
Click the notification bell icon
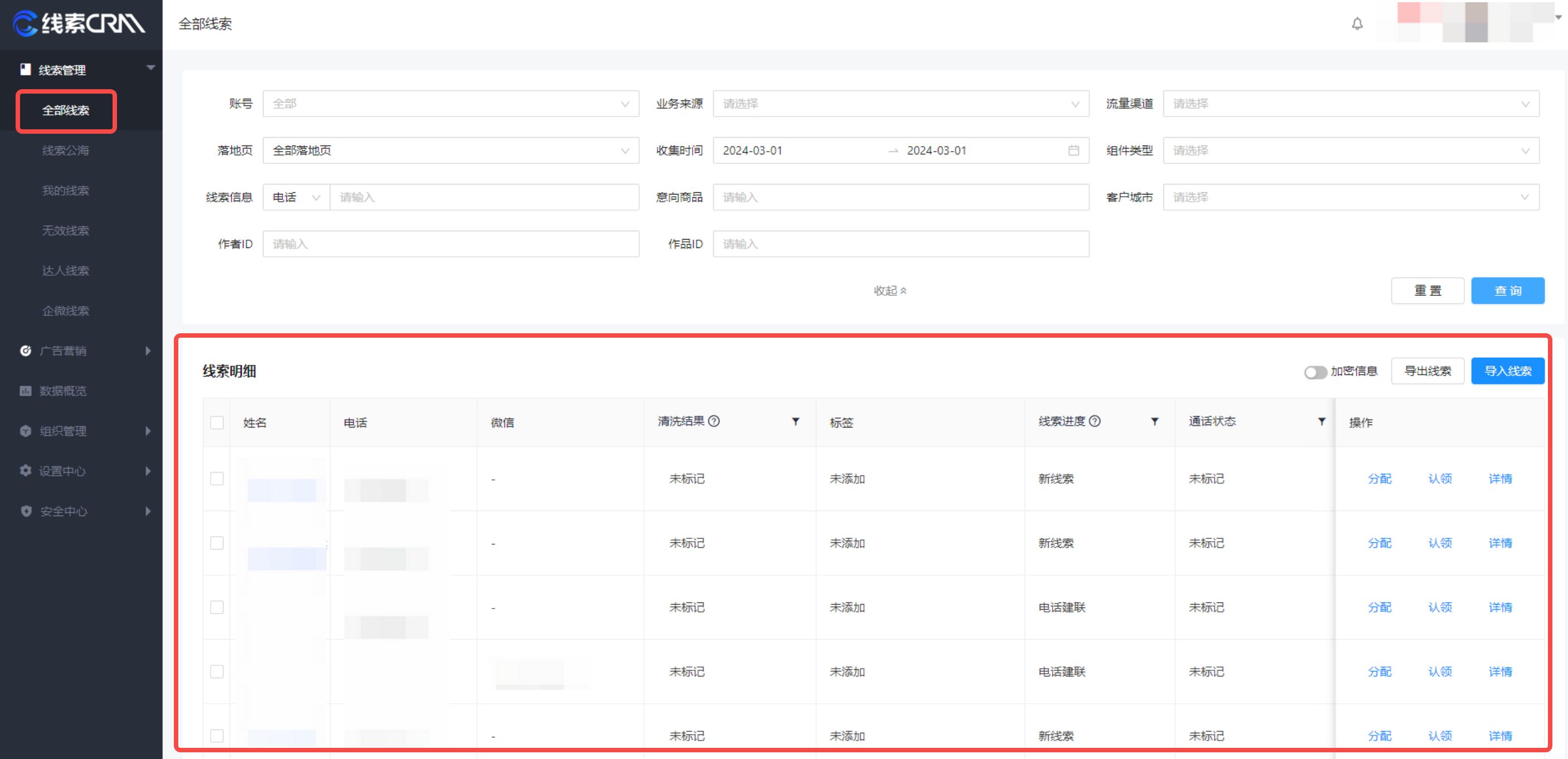click(1357, 24)
